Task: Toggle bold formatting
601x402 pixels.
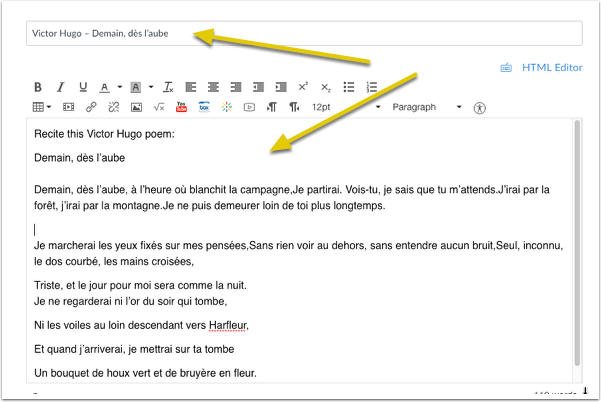Action: click(x=38, y=87)
